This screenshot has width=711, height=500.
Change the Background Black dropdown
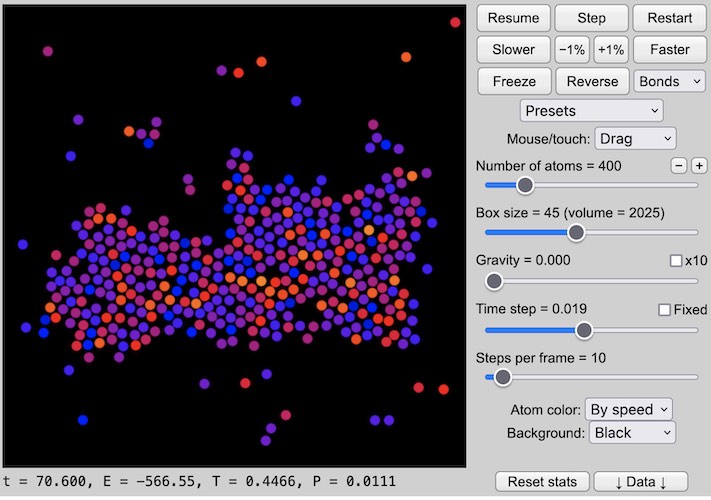pos(630,432)
